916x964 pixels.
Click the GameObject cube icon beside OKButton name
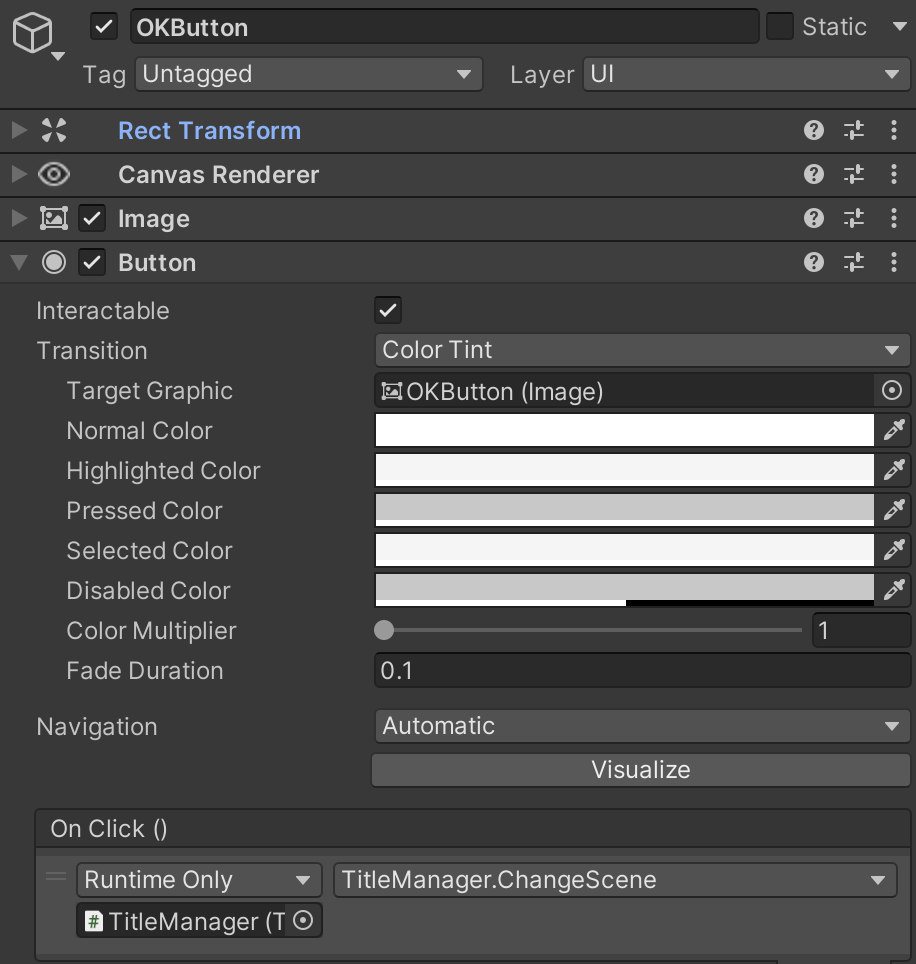(x=32, y=35)
